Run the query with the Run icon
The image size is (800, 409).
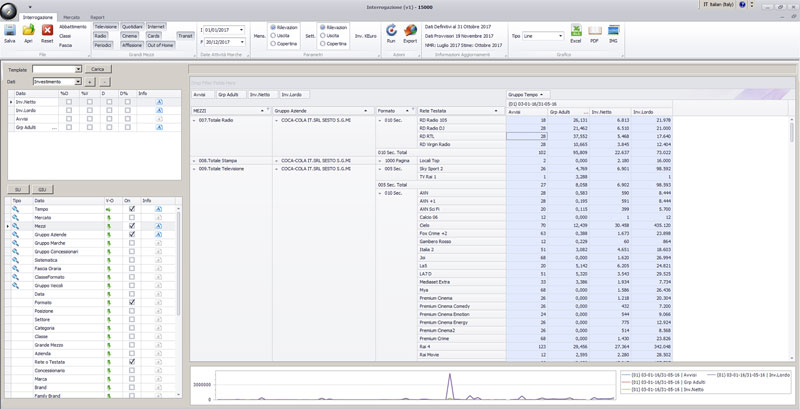393,32
